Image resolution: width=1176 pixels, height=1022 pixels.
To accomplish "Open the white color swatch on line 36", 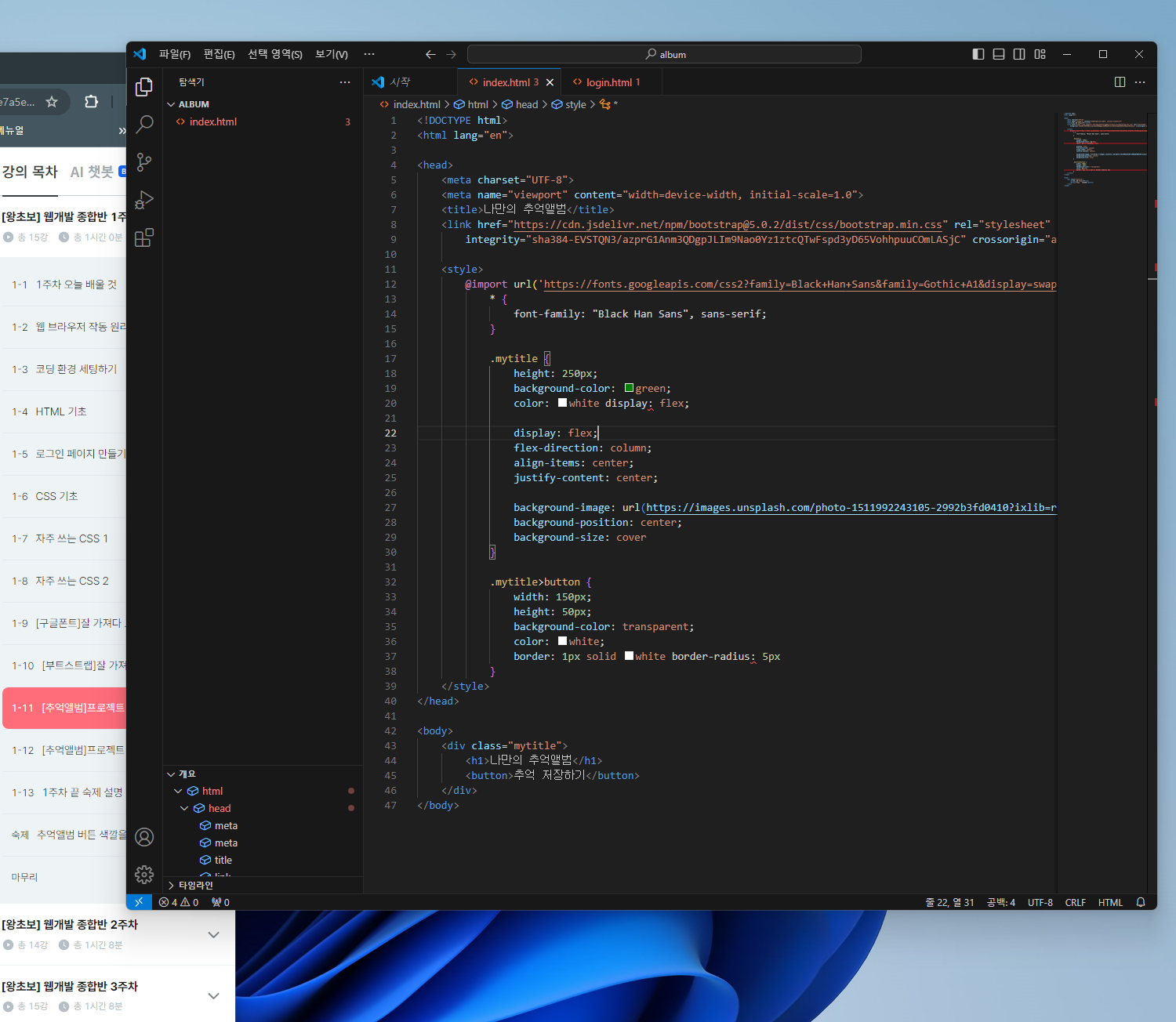I will tap(562, 641).
